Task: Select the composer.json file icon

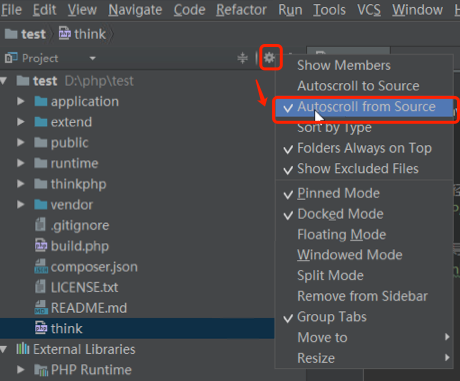Action: click(x=41, y=266)
